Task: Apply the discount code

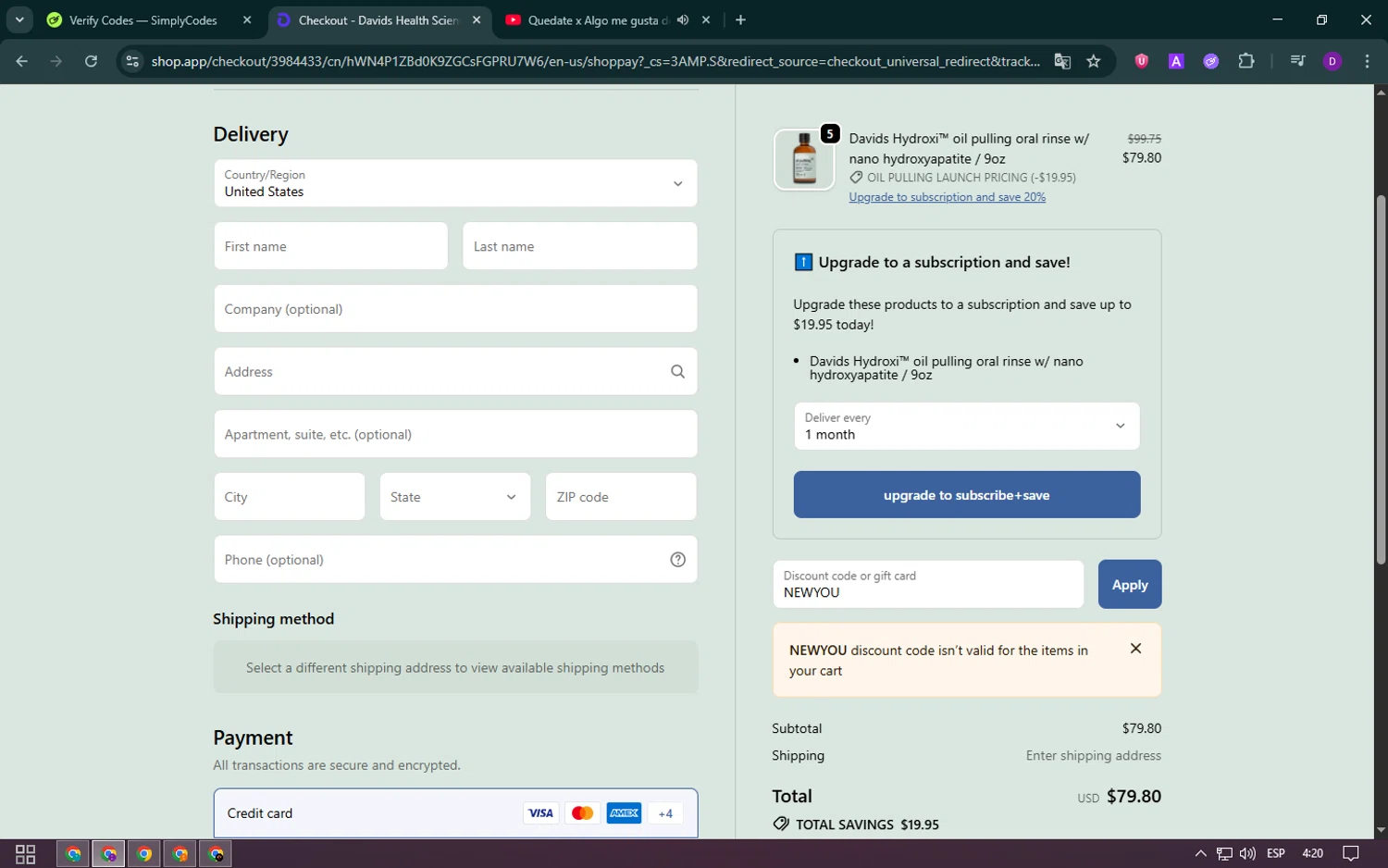Action: tap(1130, 584)
